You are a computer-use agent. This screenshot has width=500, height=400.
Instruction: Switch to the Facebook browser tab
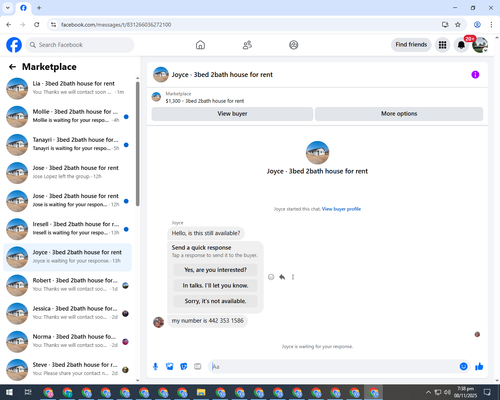23,8
